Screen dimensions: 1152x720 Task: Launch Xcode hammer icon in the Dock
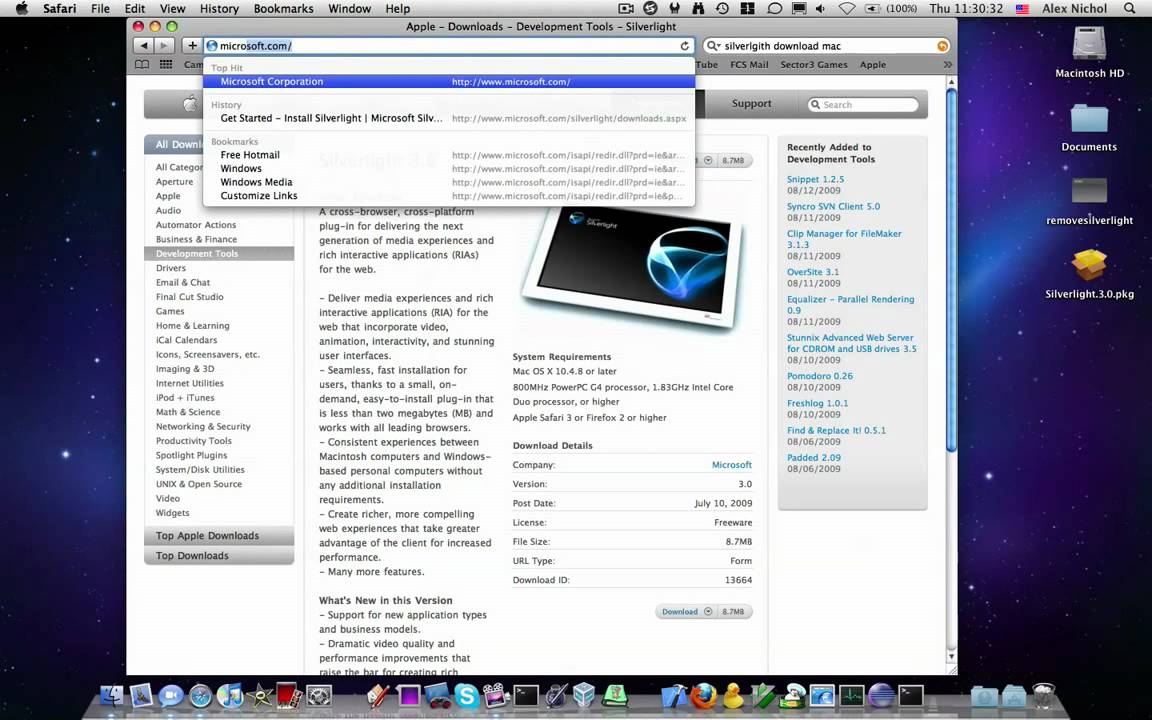click(x=674, y=696)
